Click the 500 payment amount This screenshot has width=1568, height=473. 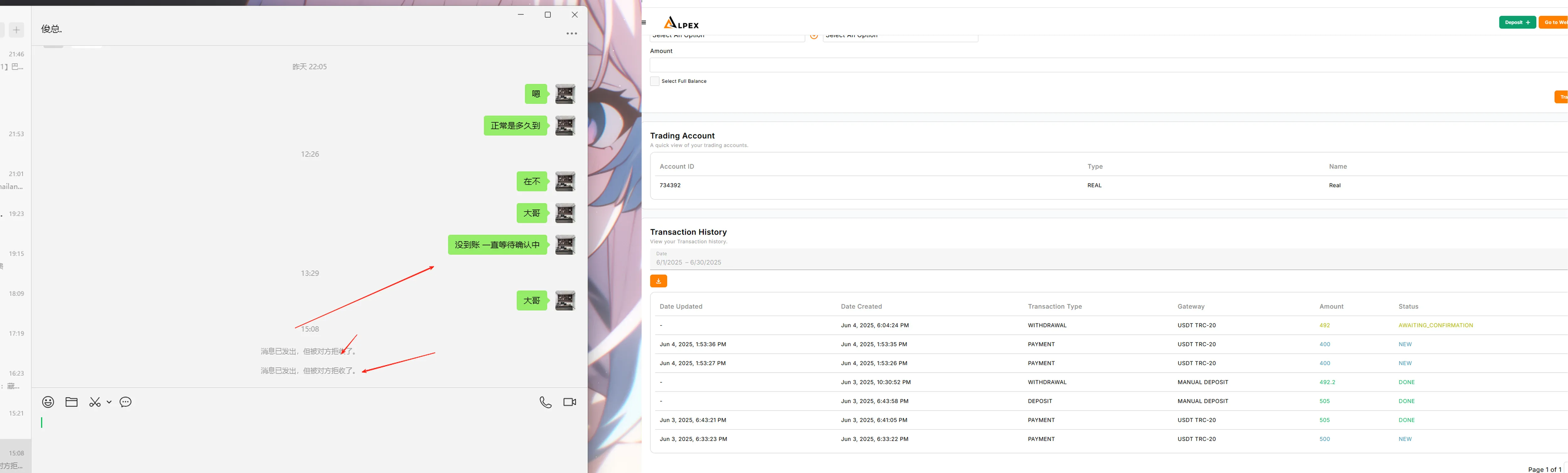click(x=1325, y=439)
